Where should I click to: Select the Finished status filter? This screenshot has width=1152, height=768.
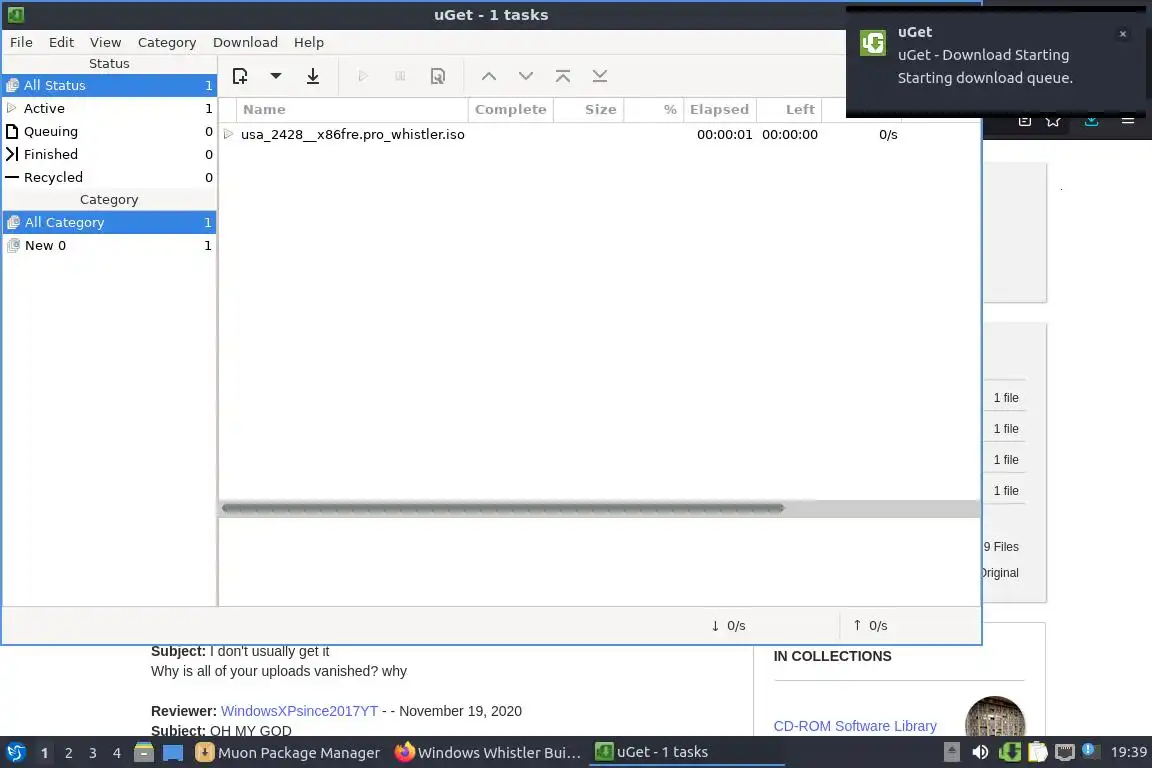click(109, 154)
